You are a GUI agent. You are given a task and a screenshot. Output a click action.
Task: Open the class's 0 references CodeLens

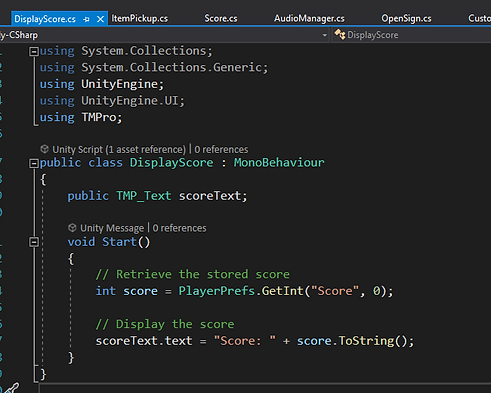click(x=221, y=149)
